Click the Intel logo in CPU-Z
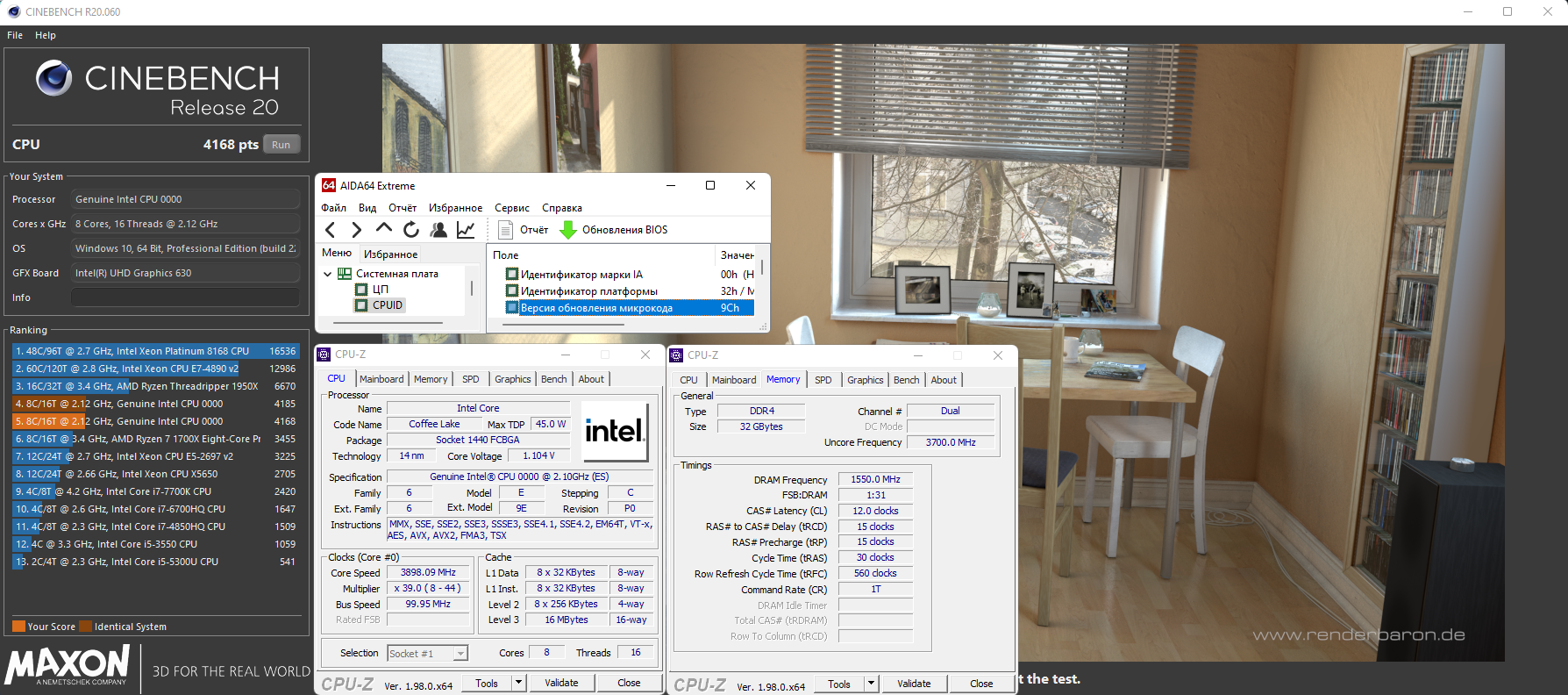The width and height of the screenshot is (1568, 695). [x=615, y=431]
